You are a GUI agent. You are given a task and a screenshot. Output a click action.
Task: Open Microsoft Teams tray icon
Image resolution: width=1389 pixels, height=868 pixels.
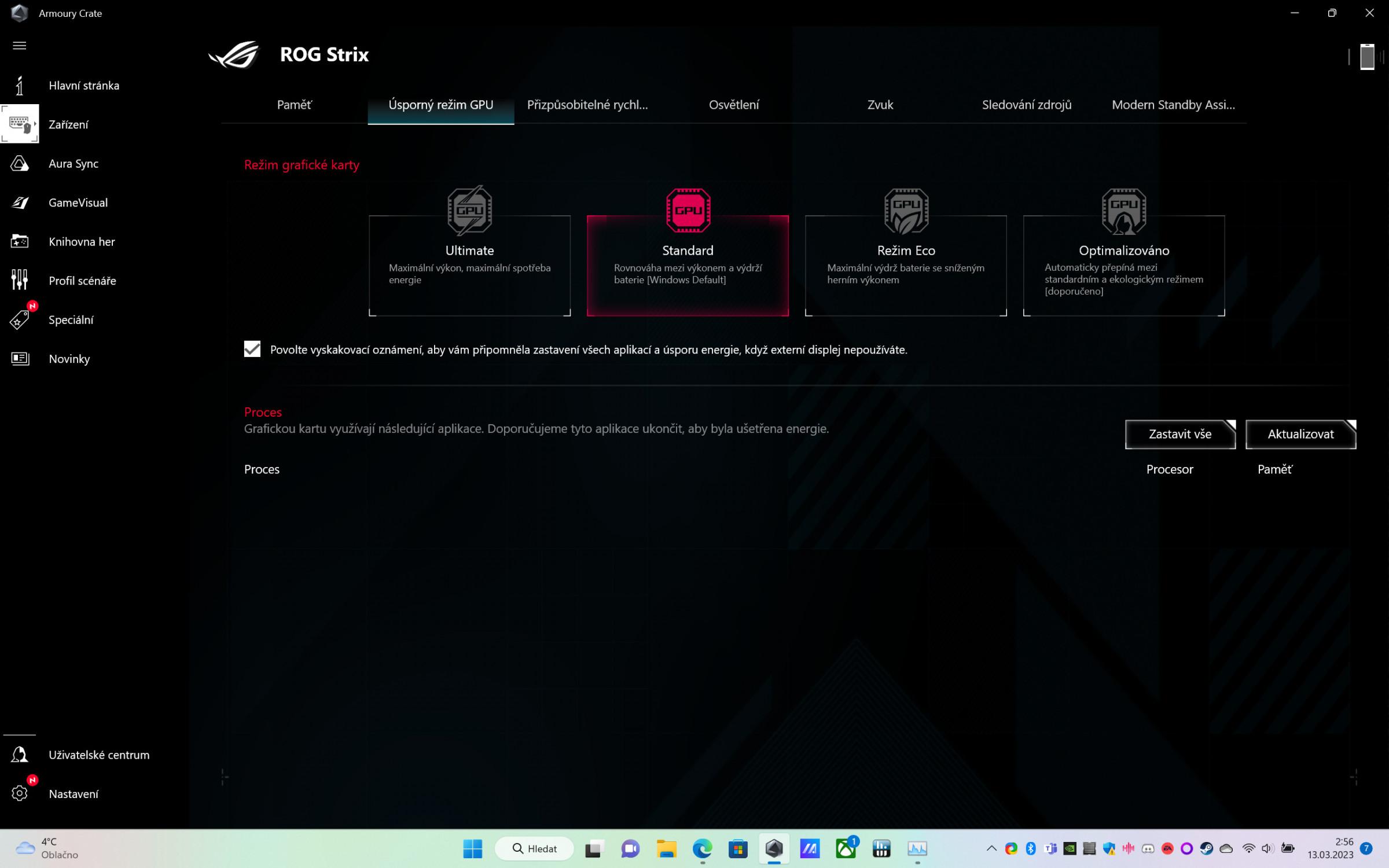pos(1050,848)
